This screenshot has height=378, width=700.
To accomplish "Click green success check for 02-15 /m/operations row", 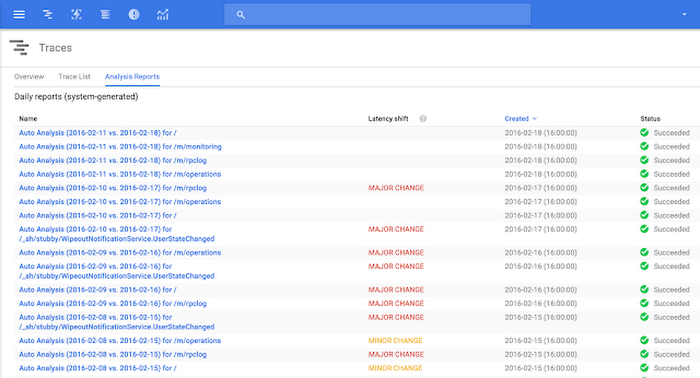I will click(x=644, y=340).
